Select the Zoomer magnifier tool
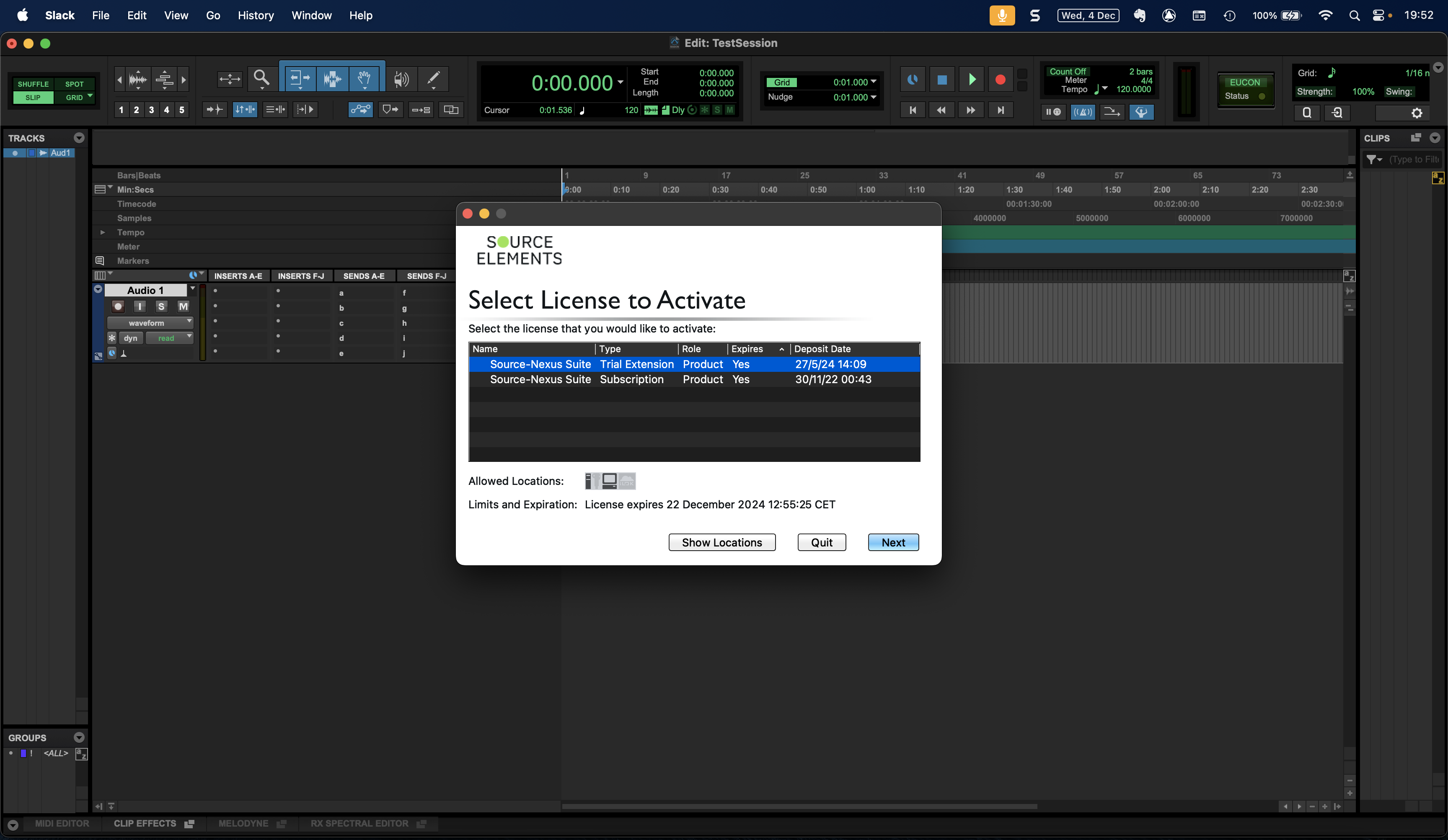The image size is (1448, 840). coord(261,78)
